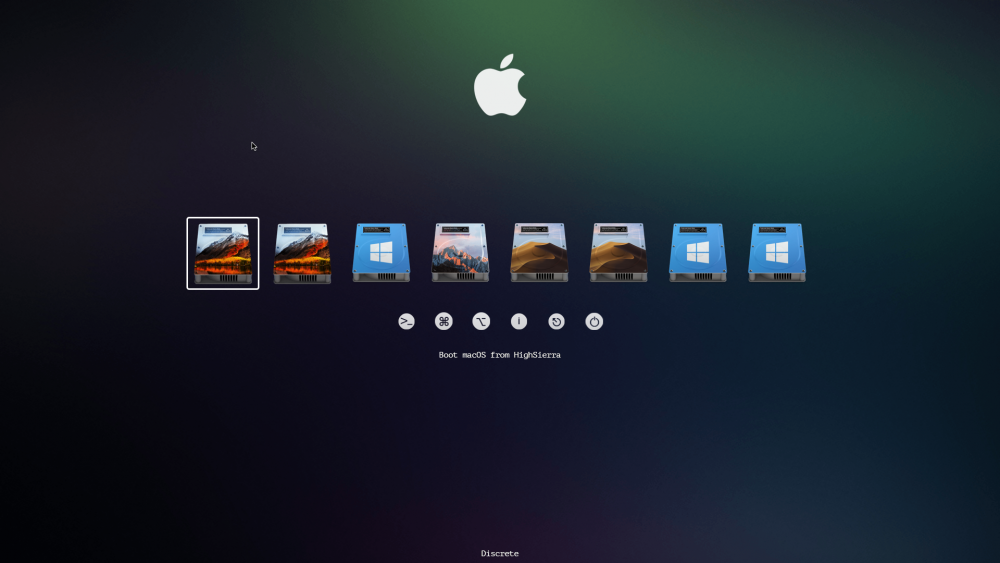This screenshot has width=1000, height=563.
Task: Select the last Windows drive in row
Action: pyautogui.click(x=777, y=253)
